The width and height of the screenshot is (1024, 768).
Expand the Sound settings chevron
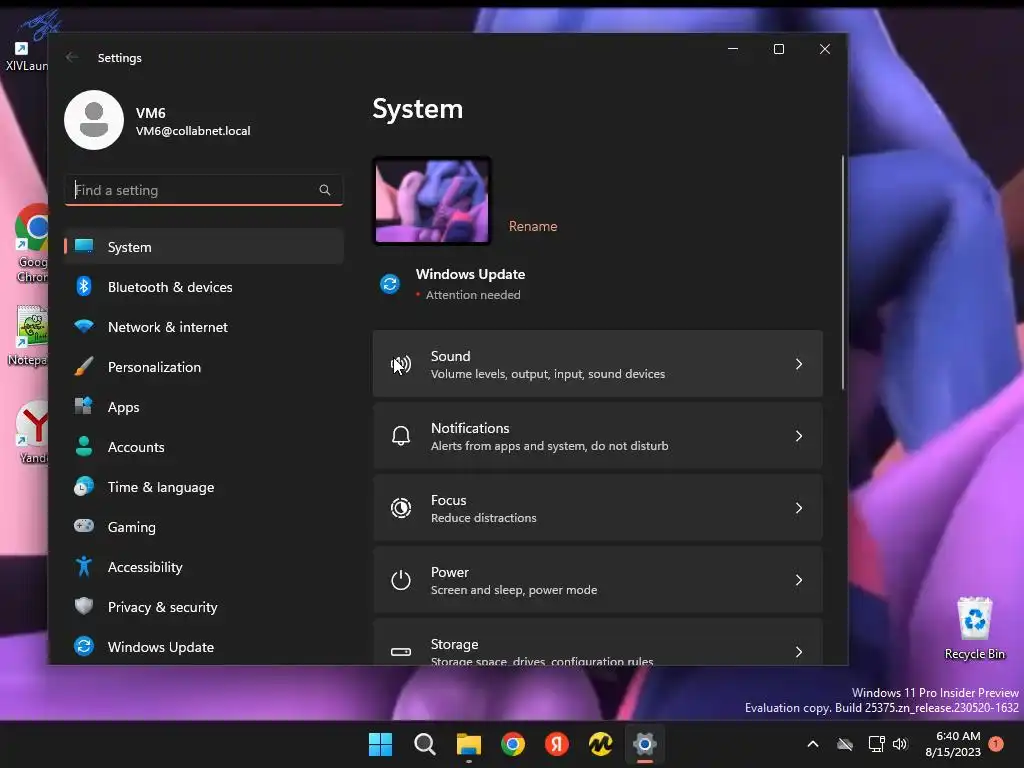coord(799,364)
